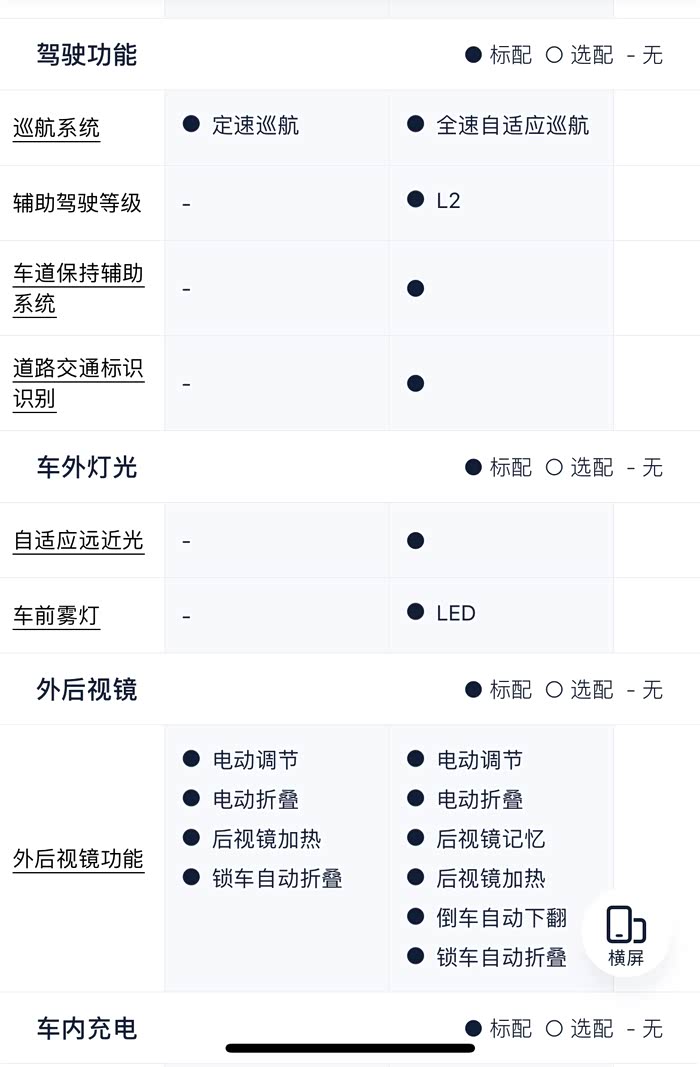This screenshot has width=700, height=1067.
Task: Tap the 定速巡航 cell
Action: point(255,126)
